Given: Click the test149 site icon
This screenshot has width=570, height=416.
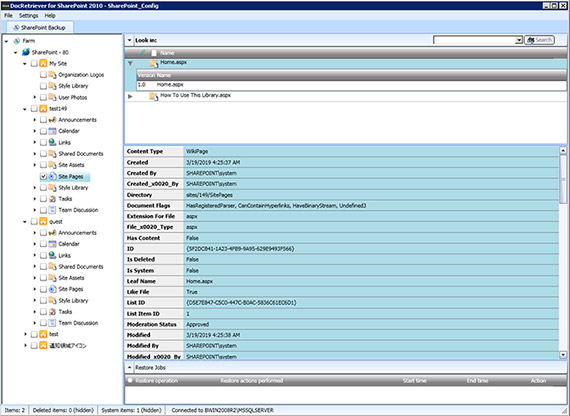Looking at the screenshot, I should pos(43,108).
